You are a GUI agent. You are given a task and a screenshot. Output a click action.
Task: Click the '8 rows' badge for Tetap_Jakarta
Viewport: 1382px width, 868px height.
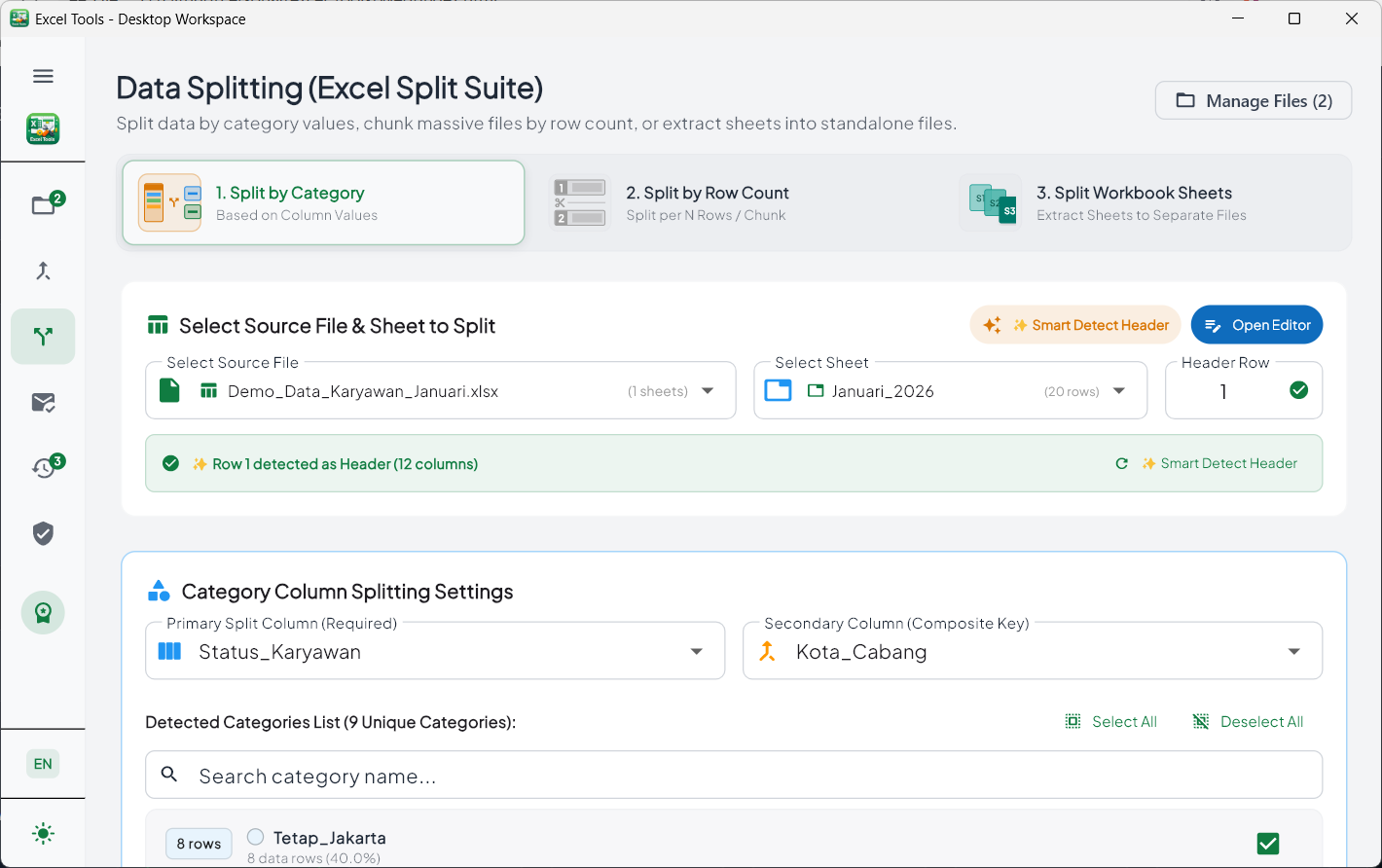[199, 844]
